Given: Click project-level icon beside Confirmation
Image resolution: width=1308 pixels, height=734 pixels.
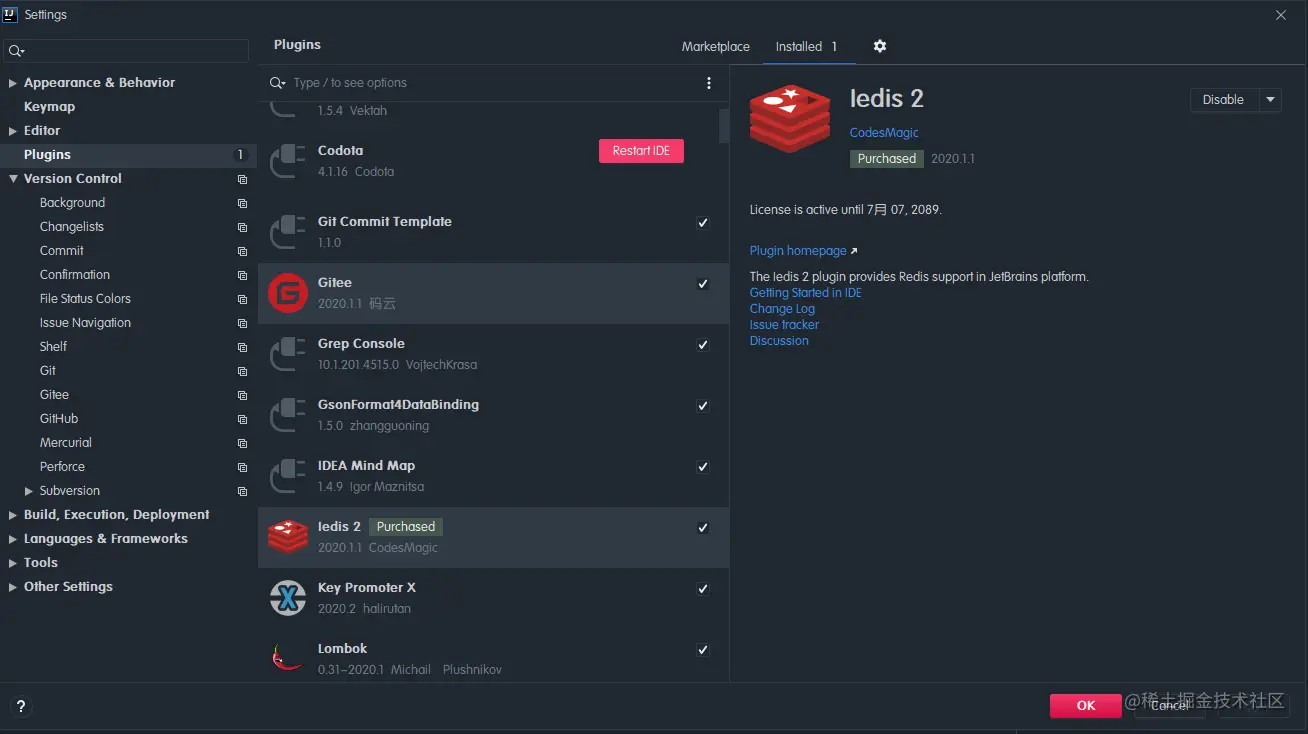Looking at the screenshot, I should pos(242,275).
